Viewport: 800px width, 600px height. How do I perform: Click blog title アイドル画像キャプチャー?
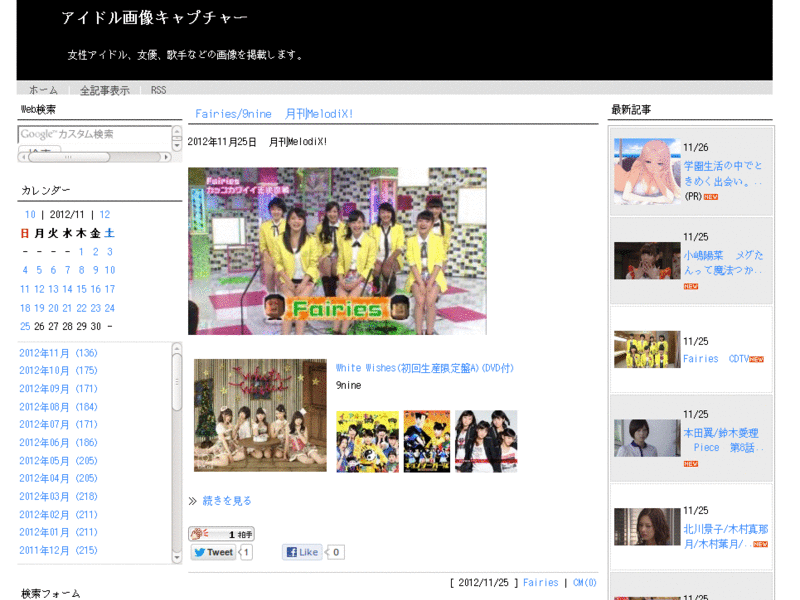(154, 18)
